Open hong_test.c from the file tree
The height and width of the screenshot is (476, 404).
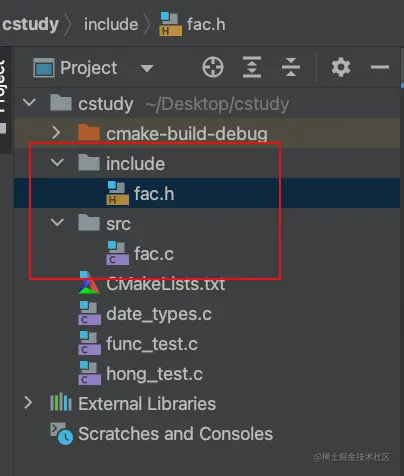pyautogui.click(x=154, y=374)
